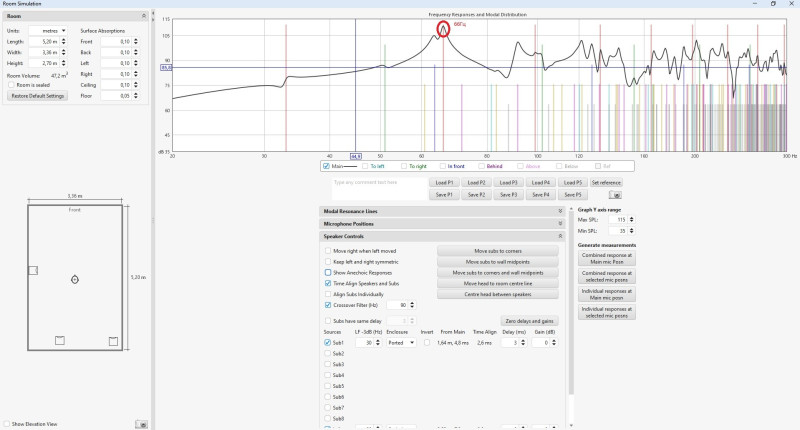Click Move subs to corners
The image size is (800, 430).
point(498,251)
